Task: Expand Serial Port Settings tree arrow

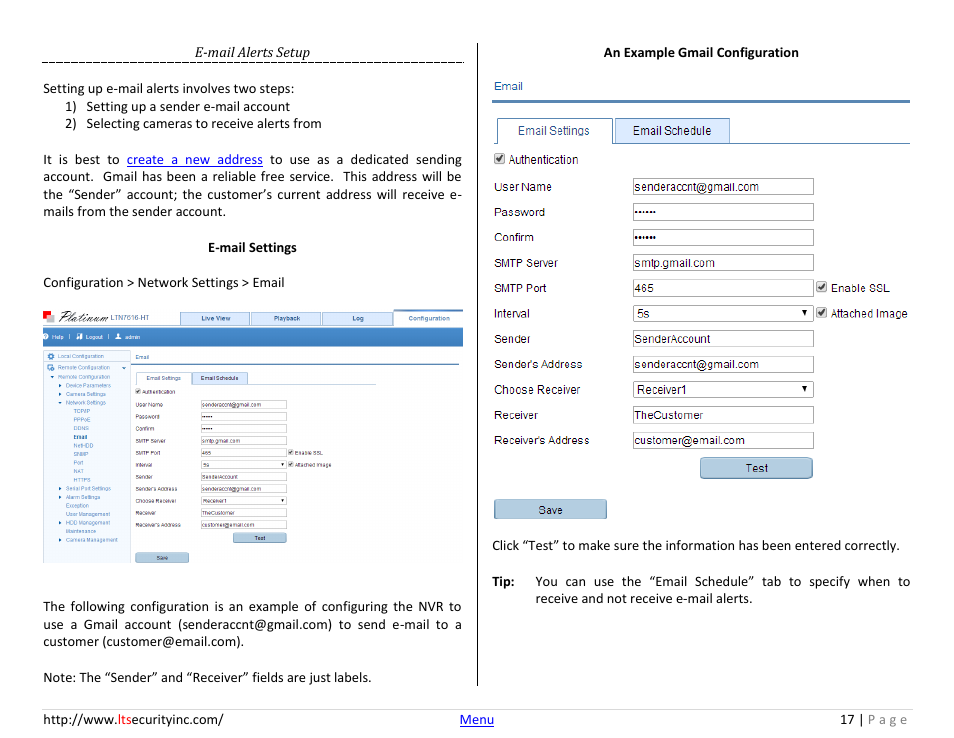Action: [60, 489]
